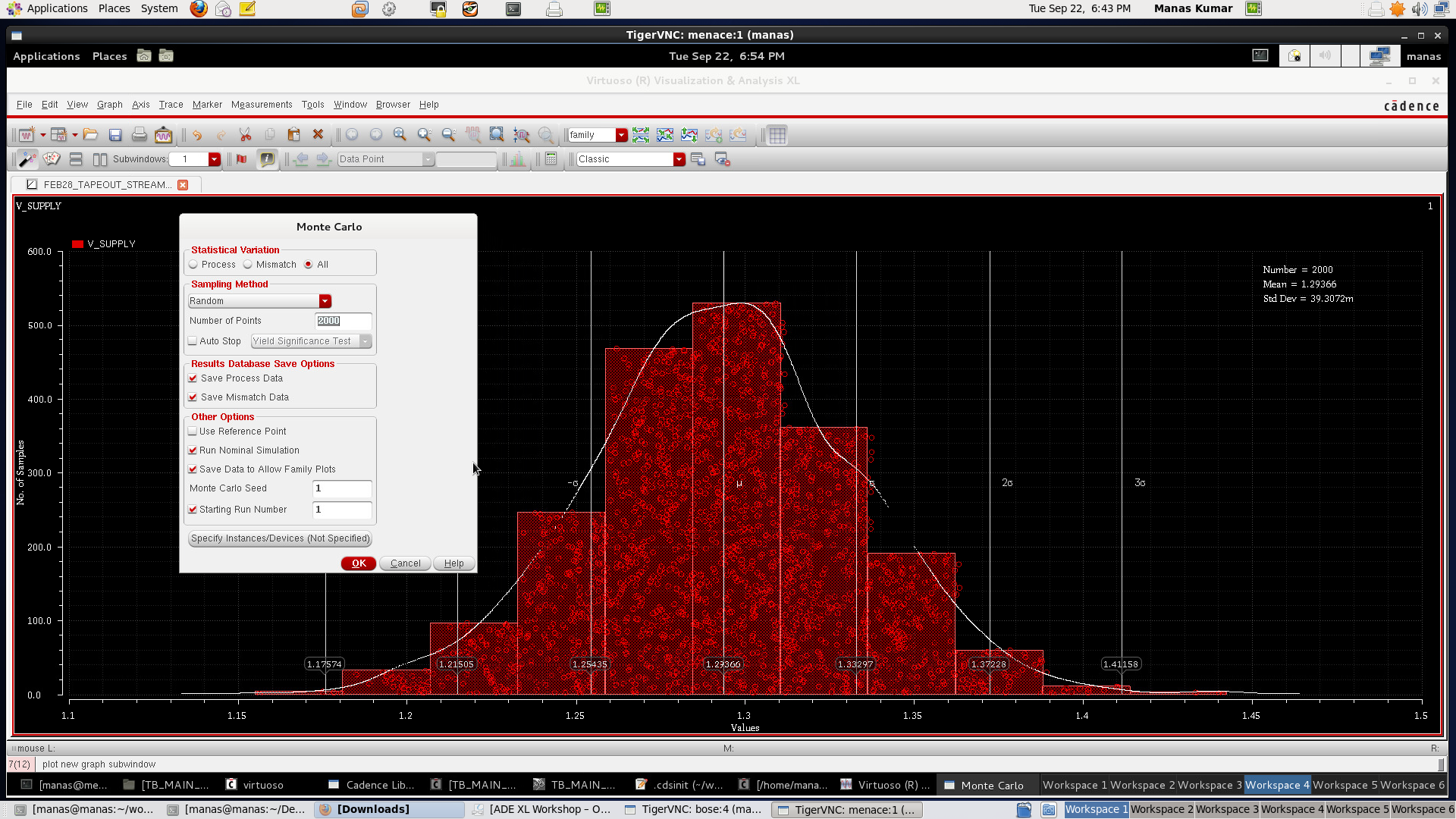Enable the Auto Stop checkbox
The height and width of the screenshot is (819, 1456).
coord(193,341)
